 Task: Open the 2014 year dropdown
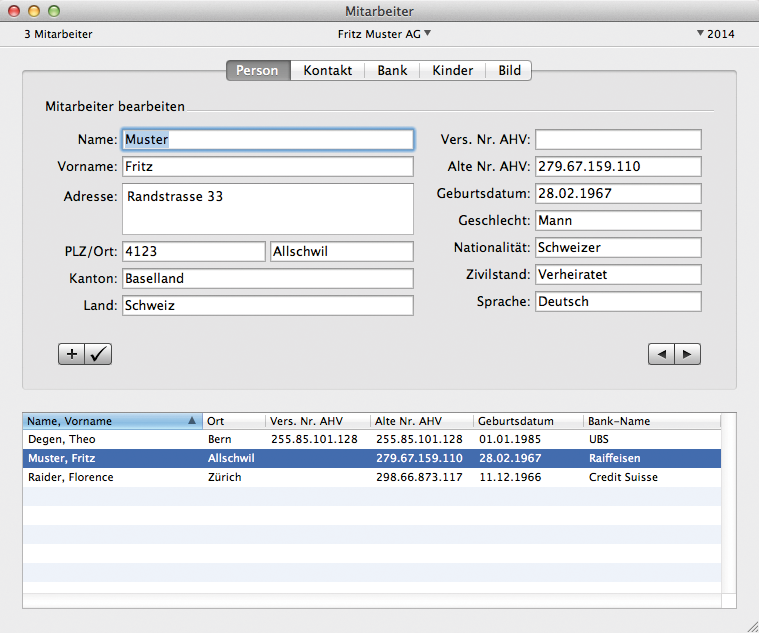click(715, 34)
